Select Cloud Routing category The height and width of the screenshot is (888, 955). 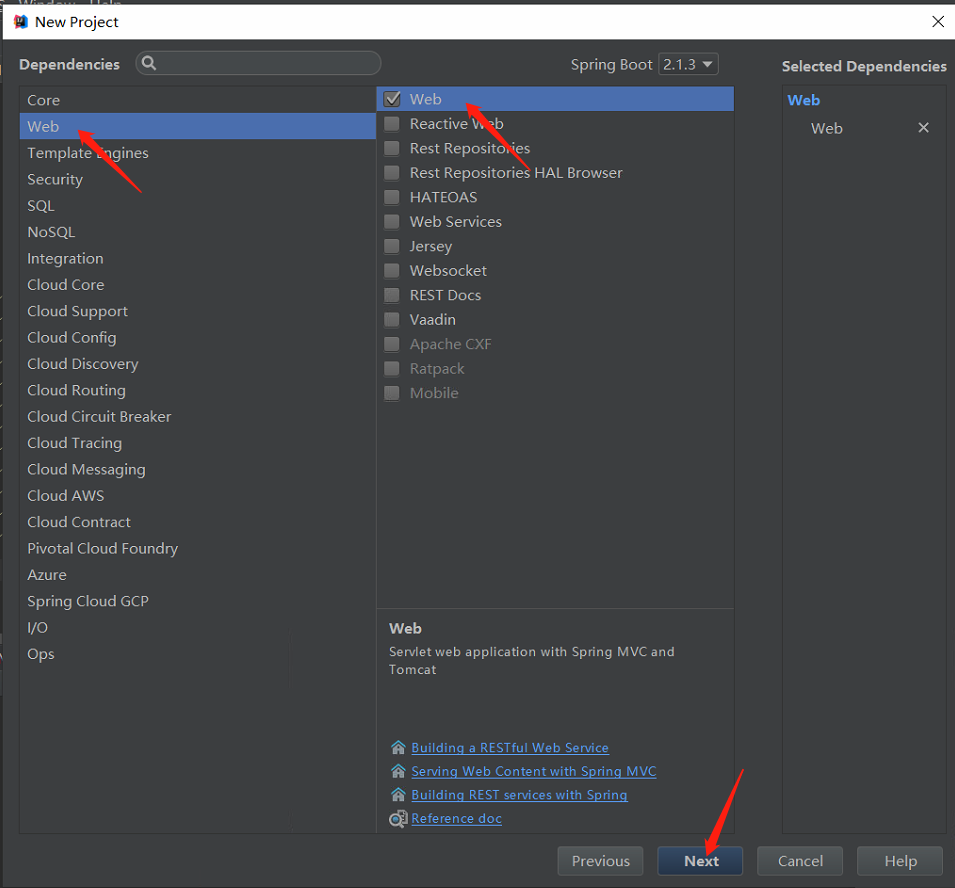coord(198,390)
